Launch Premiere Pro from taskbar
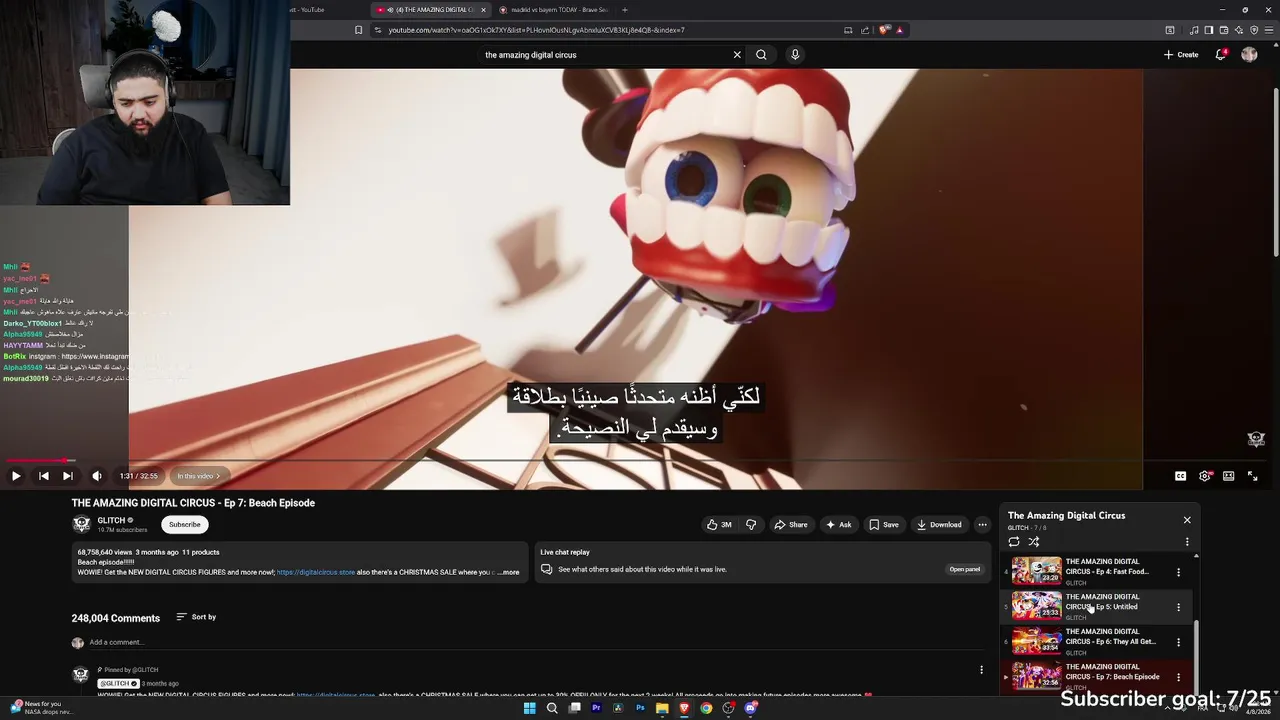 (x=596, y=708)
